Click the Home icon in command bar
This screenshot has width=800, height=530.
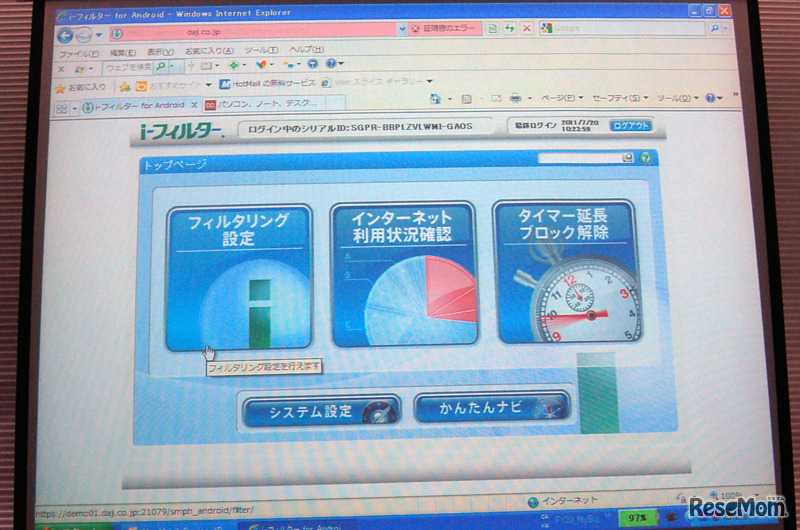(435, 99)
